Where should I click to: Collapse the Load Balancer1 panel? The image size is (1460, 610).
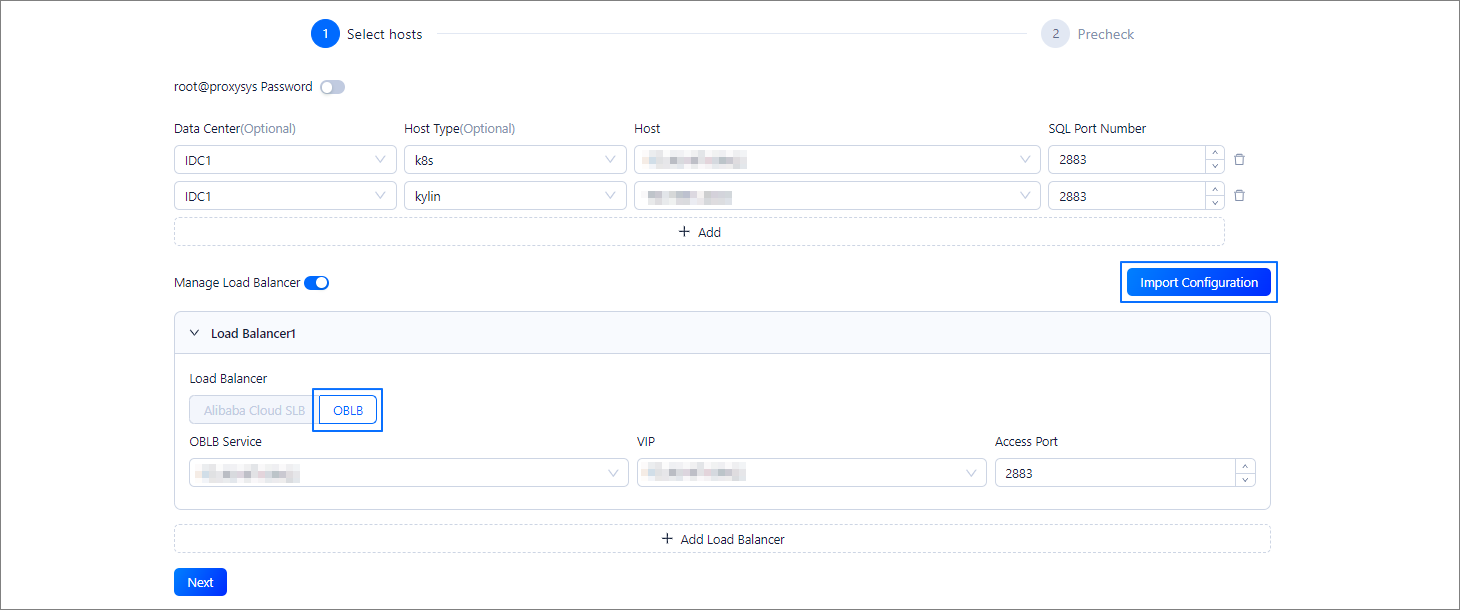(x=195, y=334)
